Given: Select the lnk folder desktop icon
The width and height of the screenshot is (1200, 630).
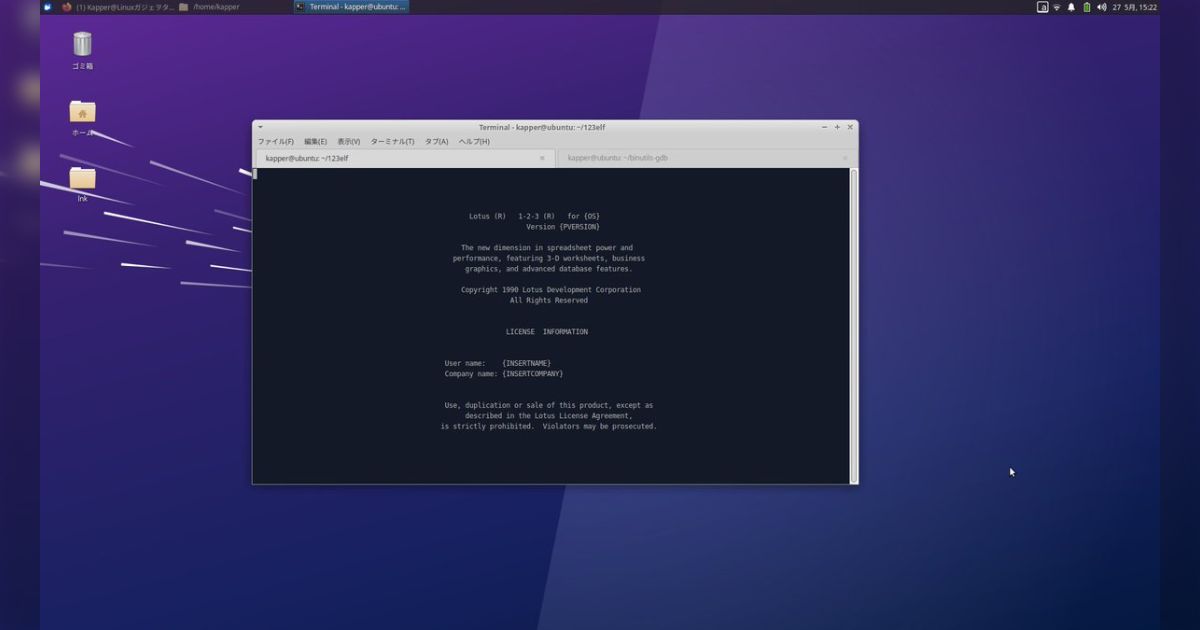Looking at the screenshot, I should [82, 184].
